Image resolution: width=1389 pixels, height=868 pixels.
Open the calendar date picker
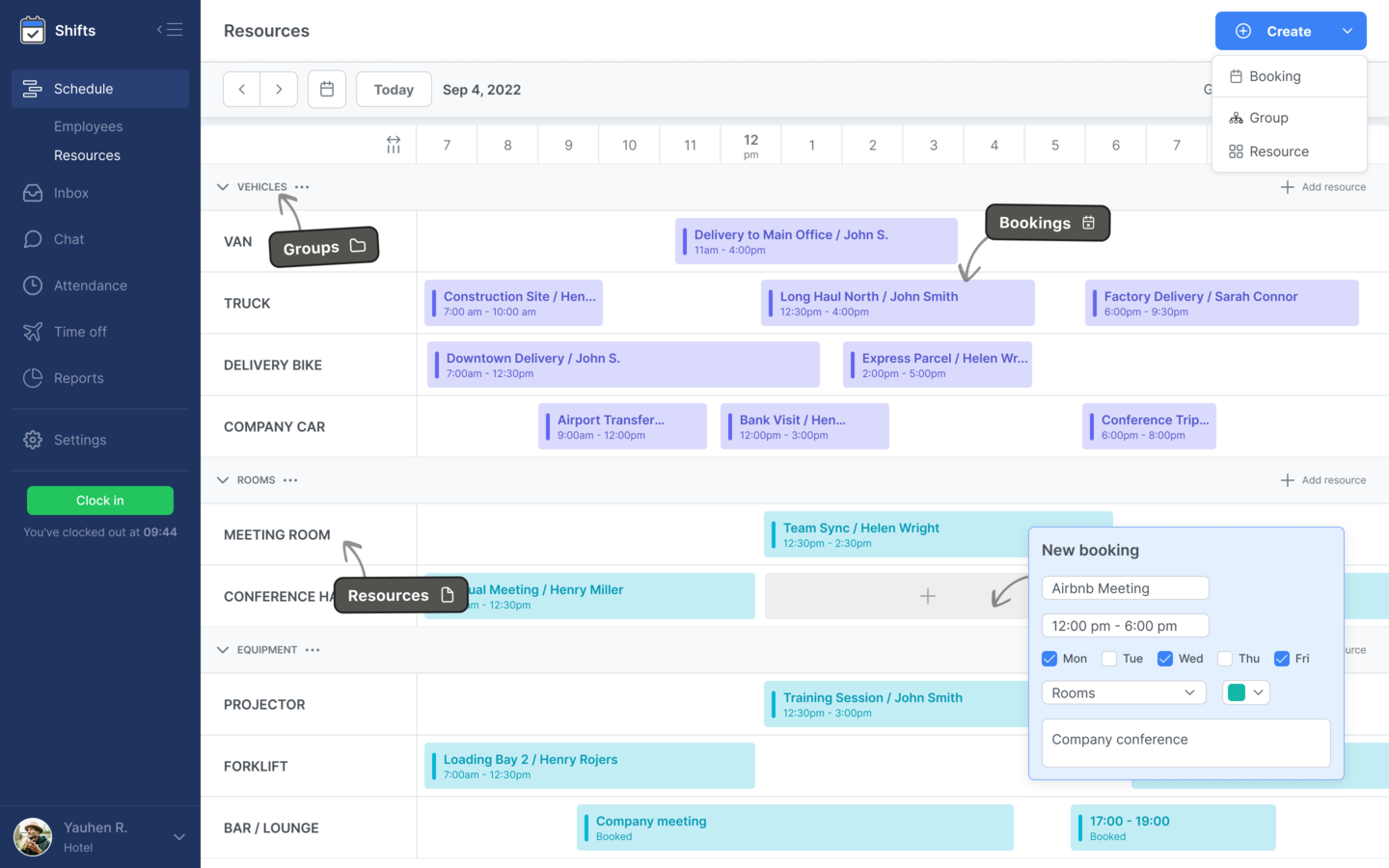(327, 89)
